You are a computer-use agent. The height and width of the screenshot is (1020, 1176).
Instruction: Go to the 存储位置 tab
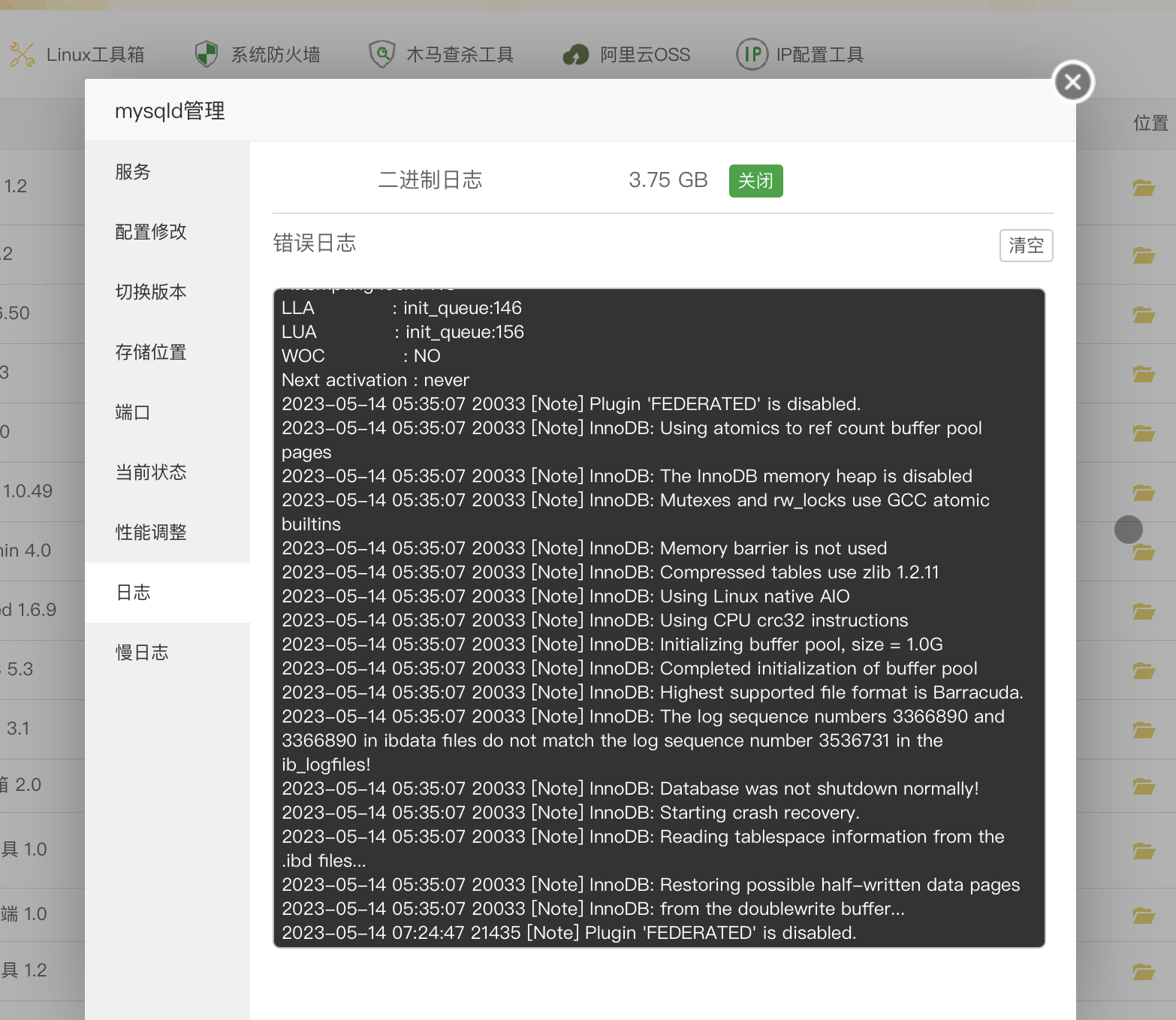(x=151, y=352)
